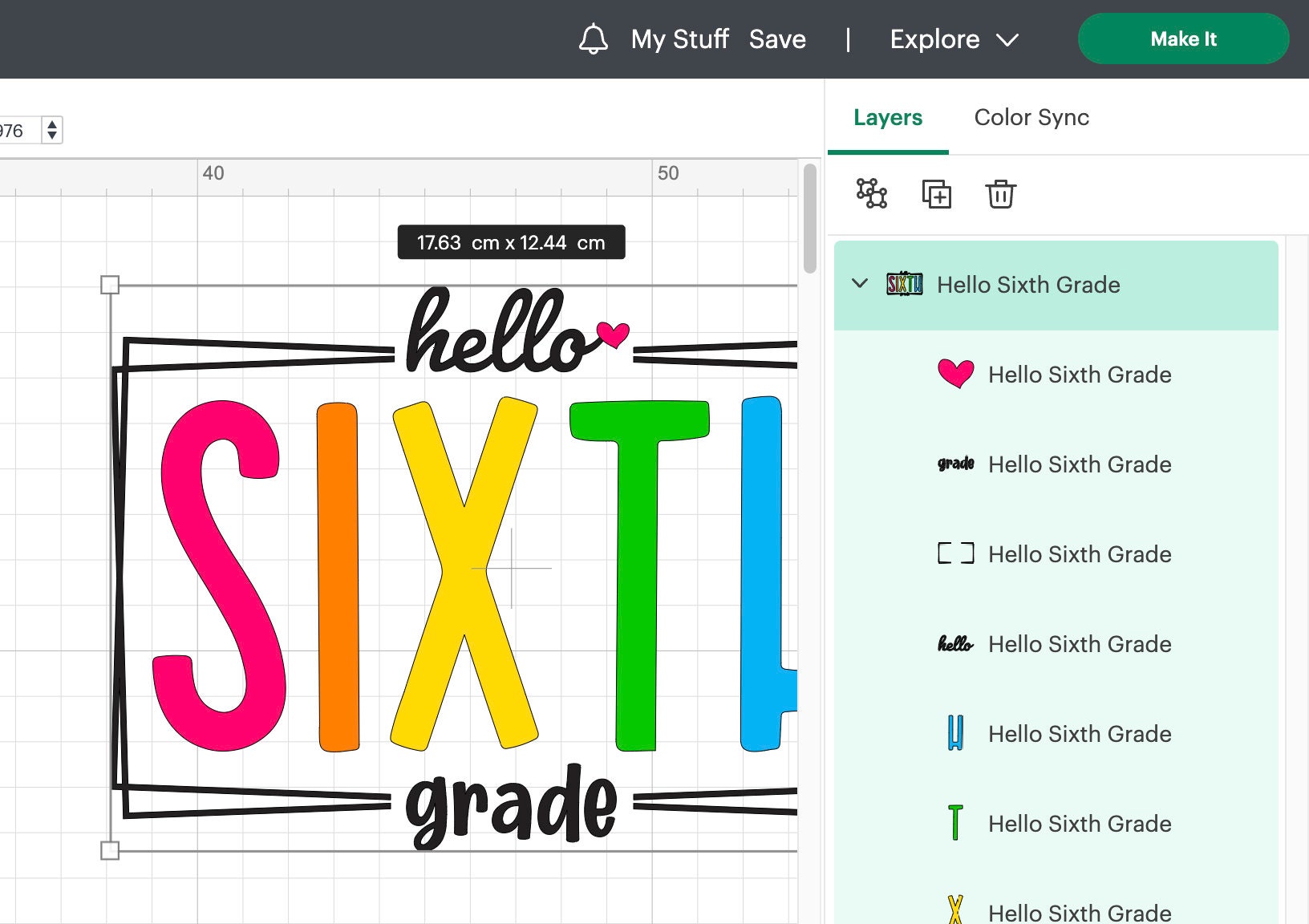Select the 'grade' text layer thumbnail

(956, 464)
